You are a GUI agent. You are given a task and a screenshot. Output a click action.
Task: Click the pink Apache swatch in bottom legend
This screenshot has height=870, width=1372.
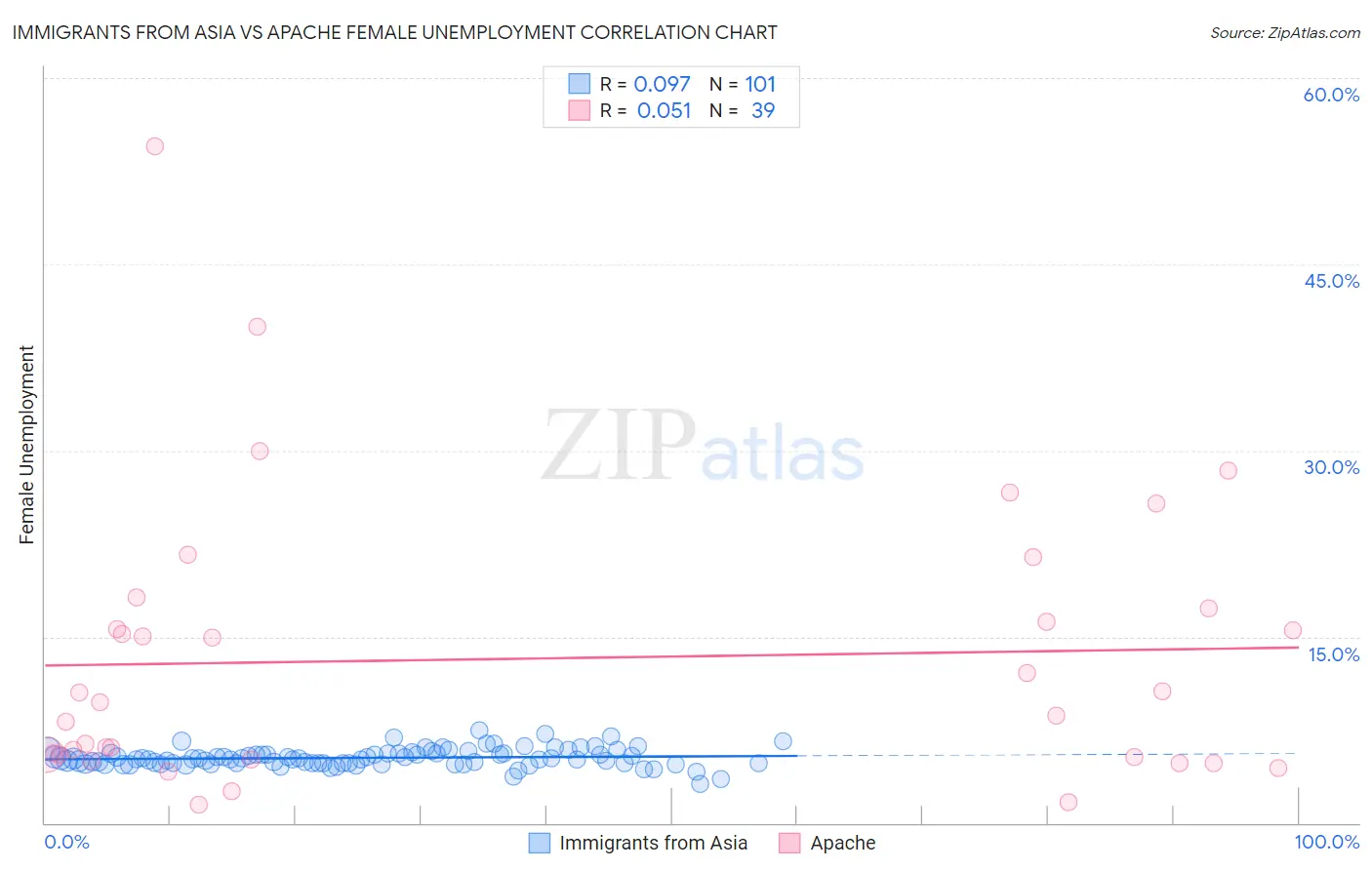789,843
